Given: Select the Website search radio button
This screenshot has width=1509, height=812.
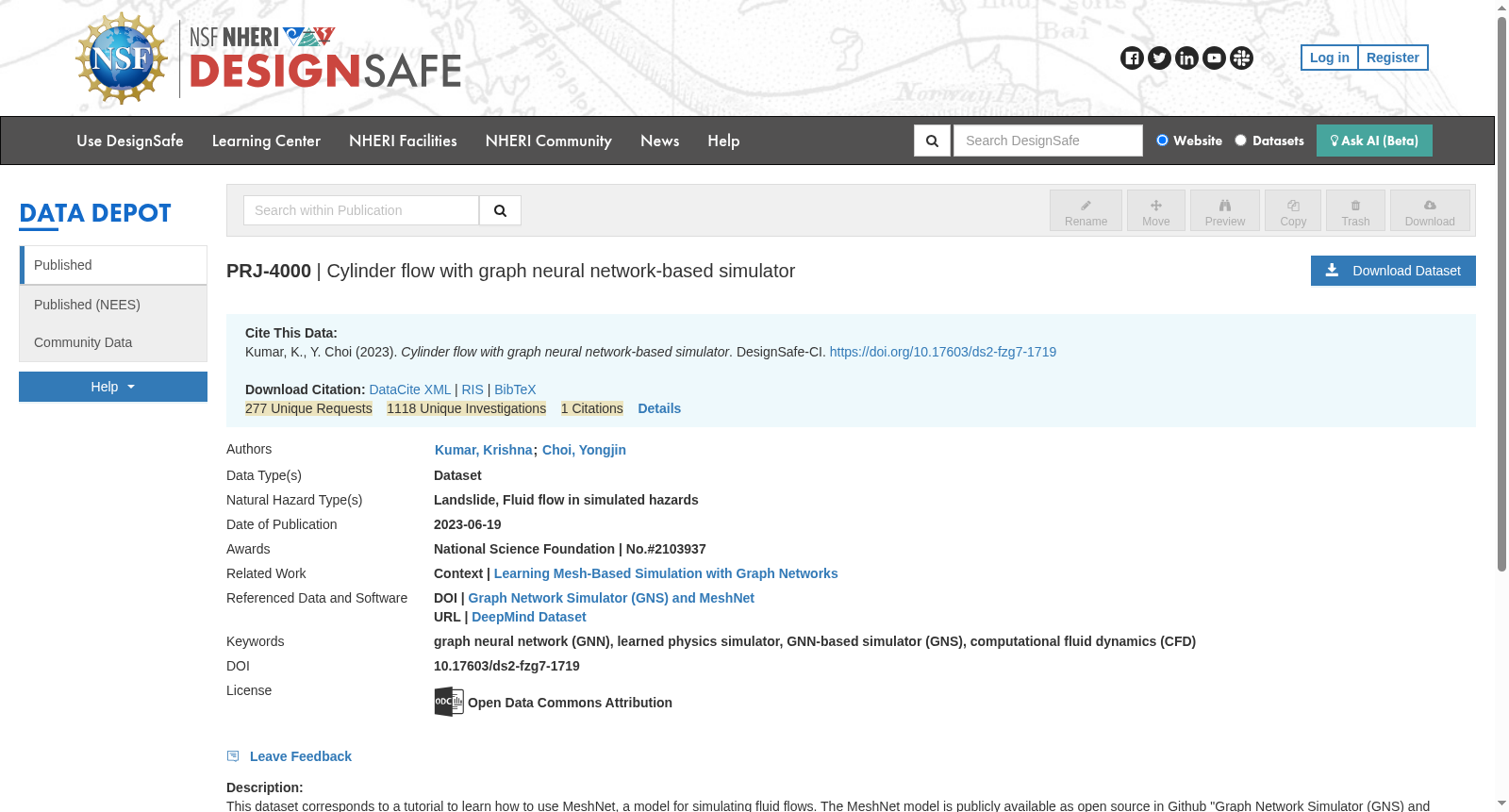Looking at the screenshot, I should [x=1162, y=141].
